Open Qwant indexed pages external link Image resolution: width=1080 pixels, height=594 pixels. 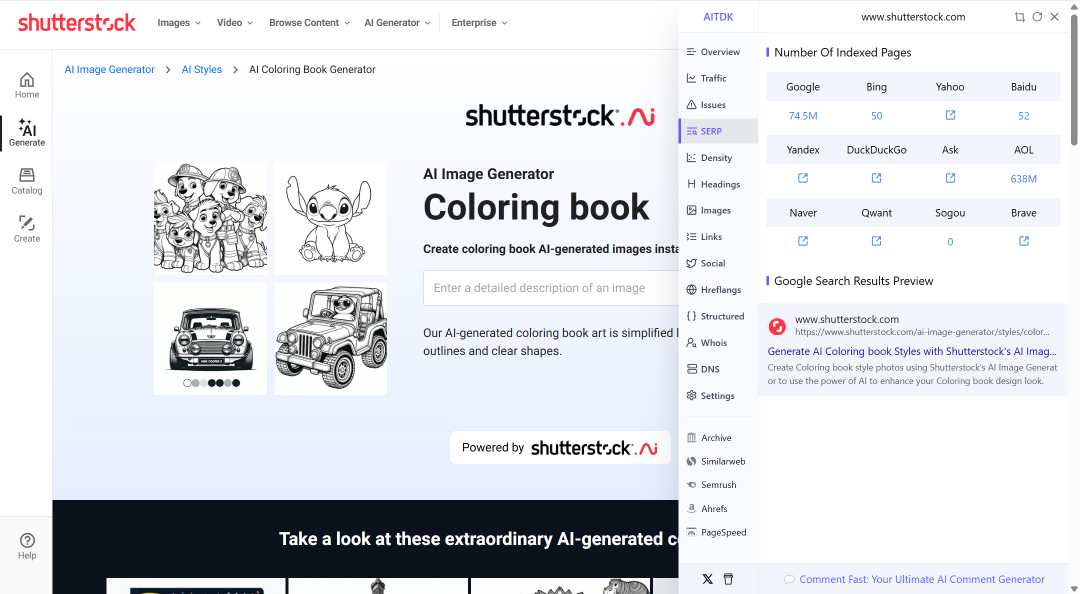876,240
